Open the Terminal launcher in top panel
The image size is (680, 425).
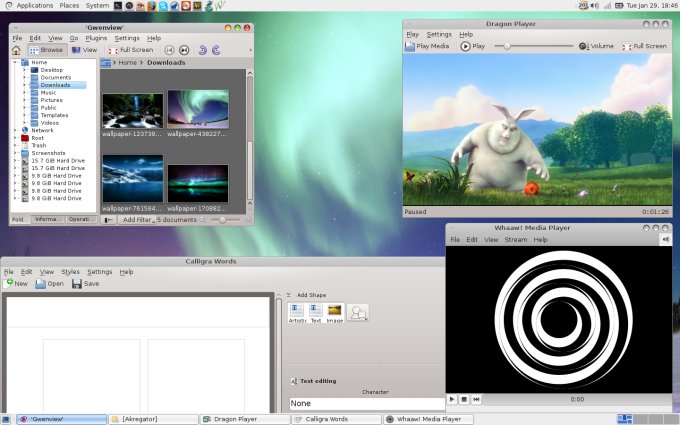[118, 6]
